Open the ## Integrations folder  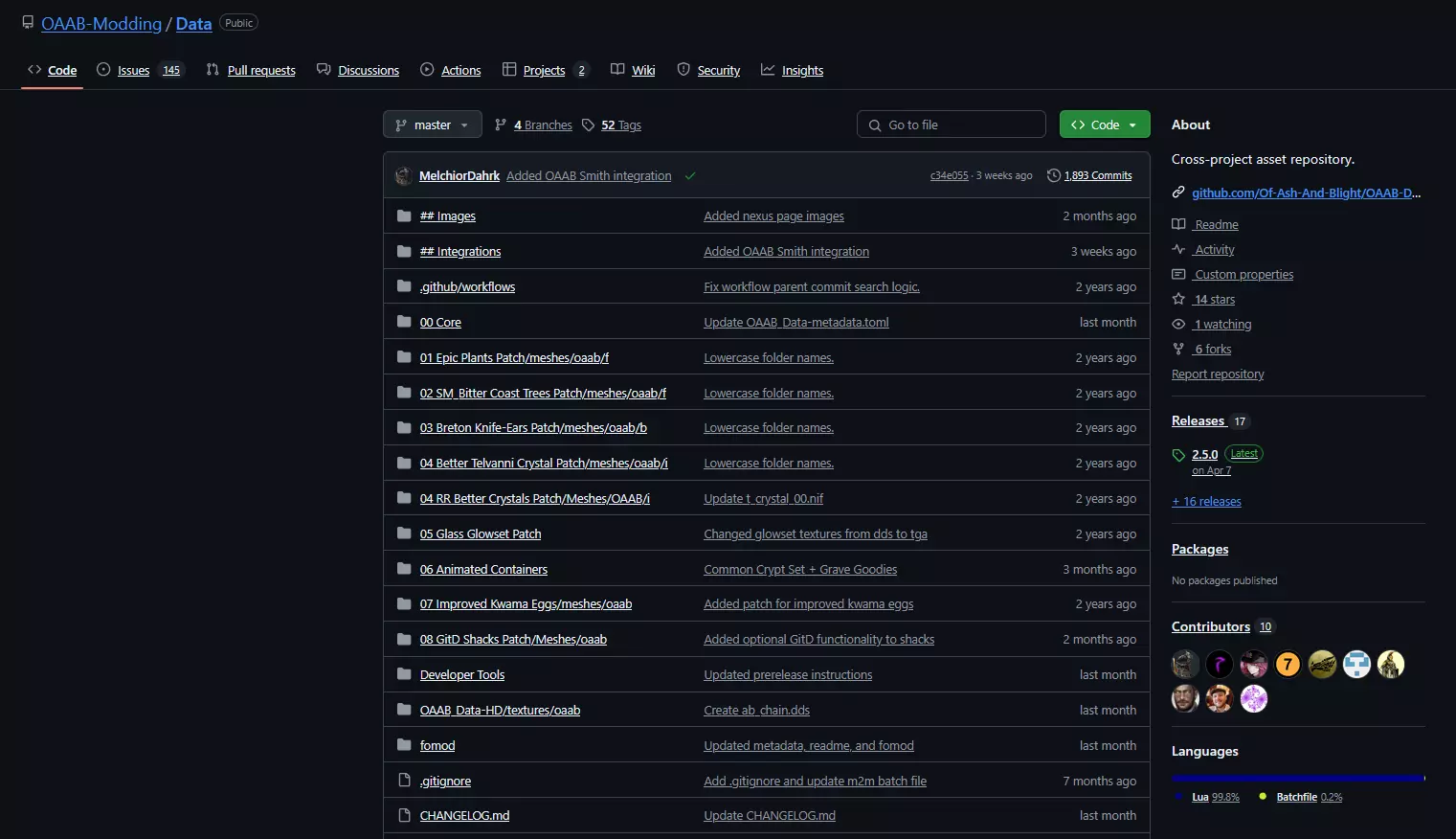(459, 252)
